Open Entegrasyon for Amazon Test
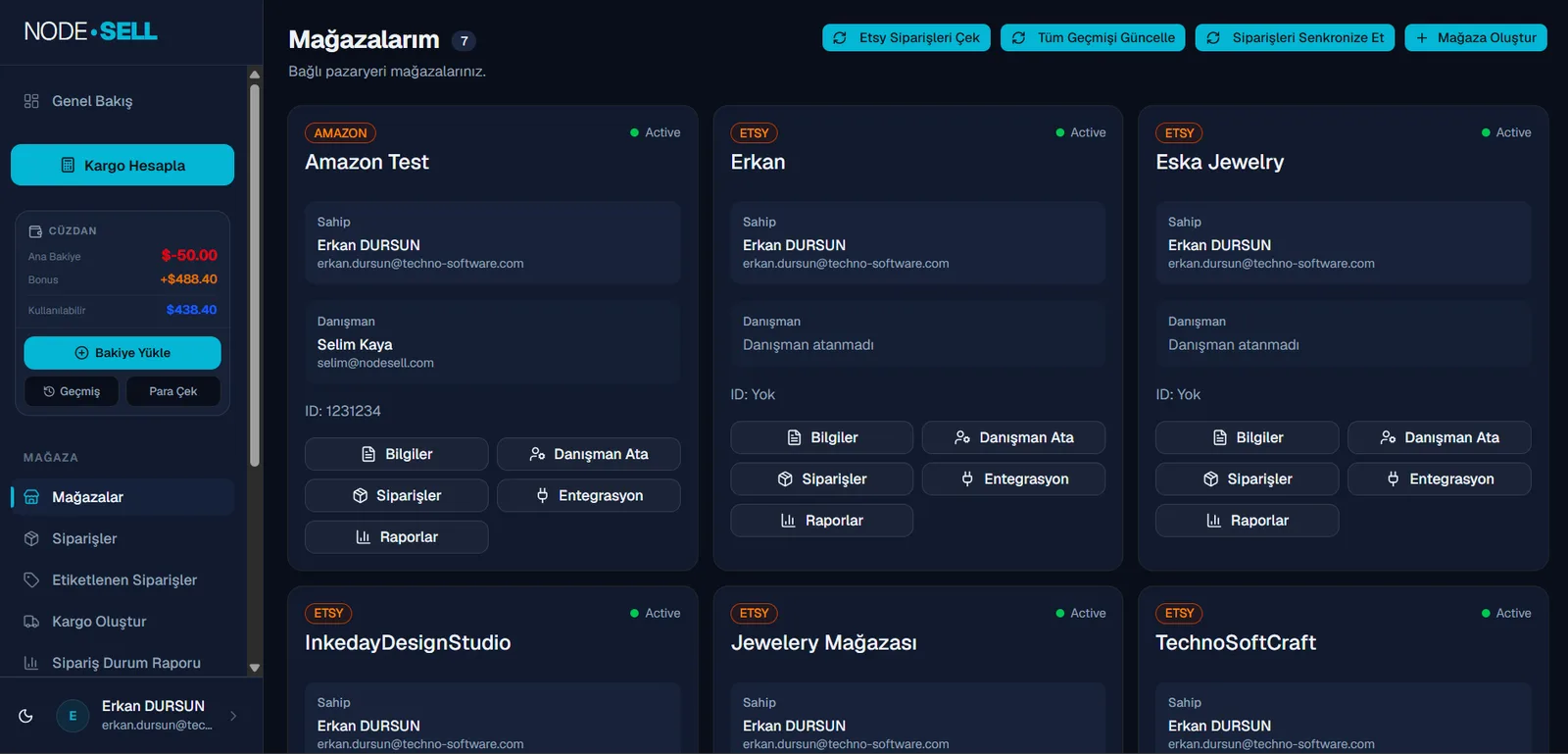The image size is (1568, 754). coord(588,495)
